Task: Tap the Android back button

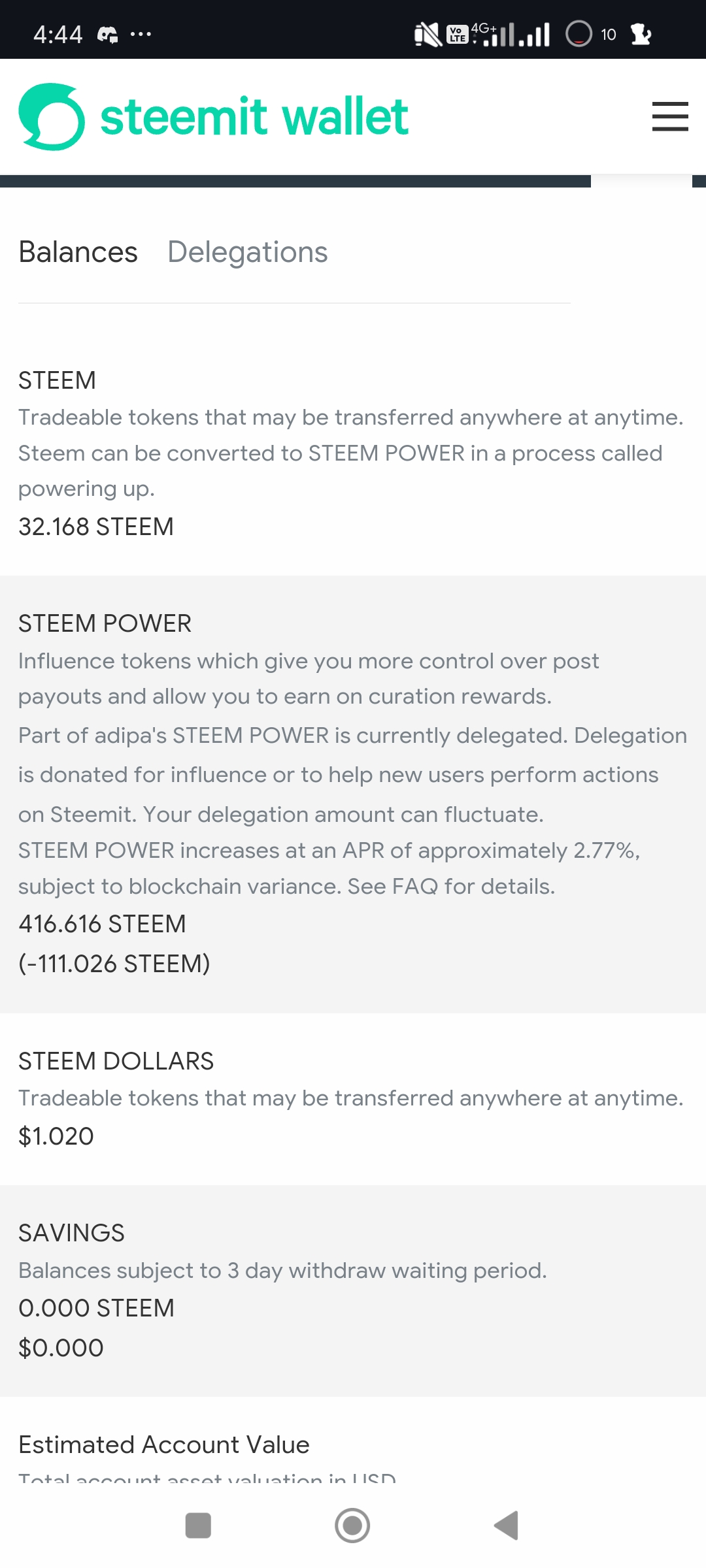Action: [506, 1526]
